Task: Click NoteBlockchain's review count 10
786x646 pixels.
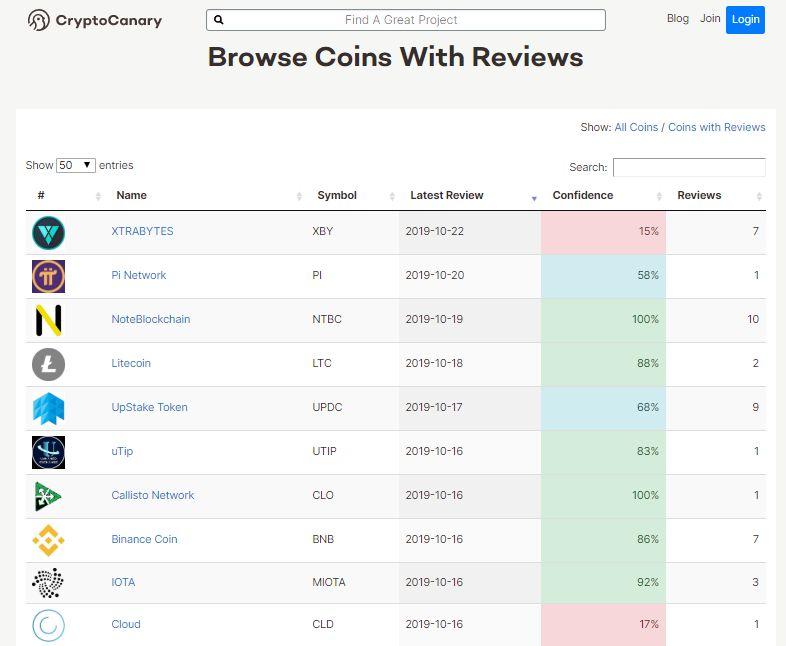Action: (753, 319)
